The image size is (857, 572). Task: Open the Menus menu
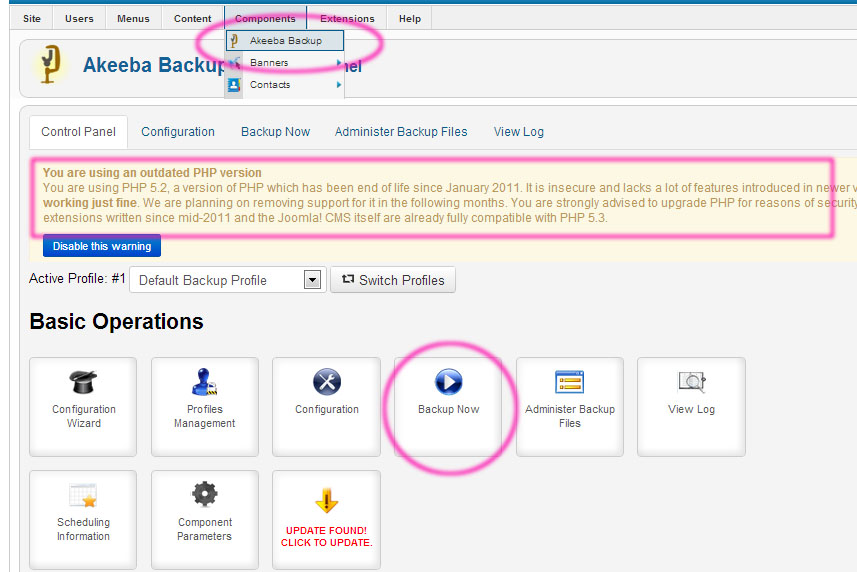pos(133,19)
